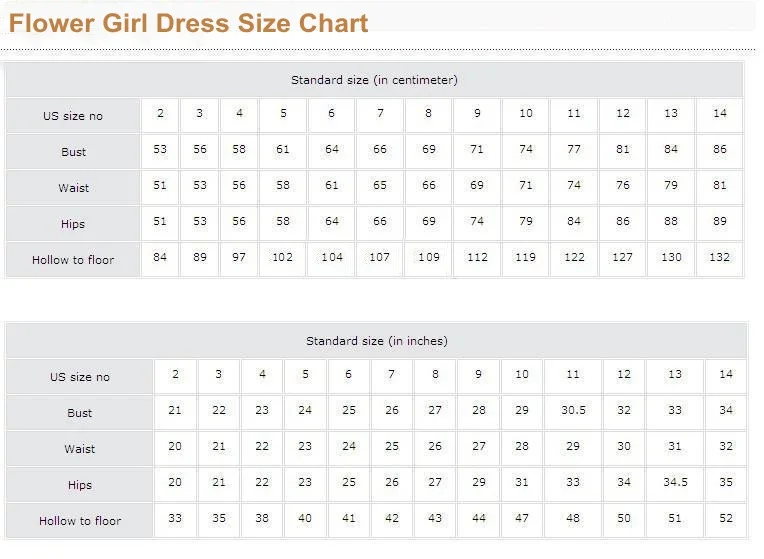Viewport: 764px width, 559px height.
Task: Click the 127 hollow to floor value
Action: 622,257
